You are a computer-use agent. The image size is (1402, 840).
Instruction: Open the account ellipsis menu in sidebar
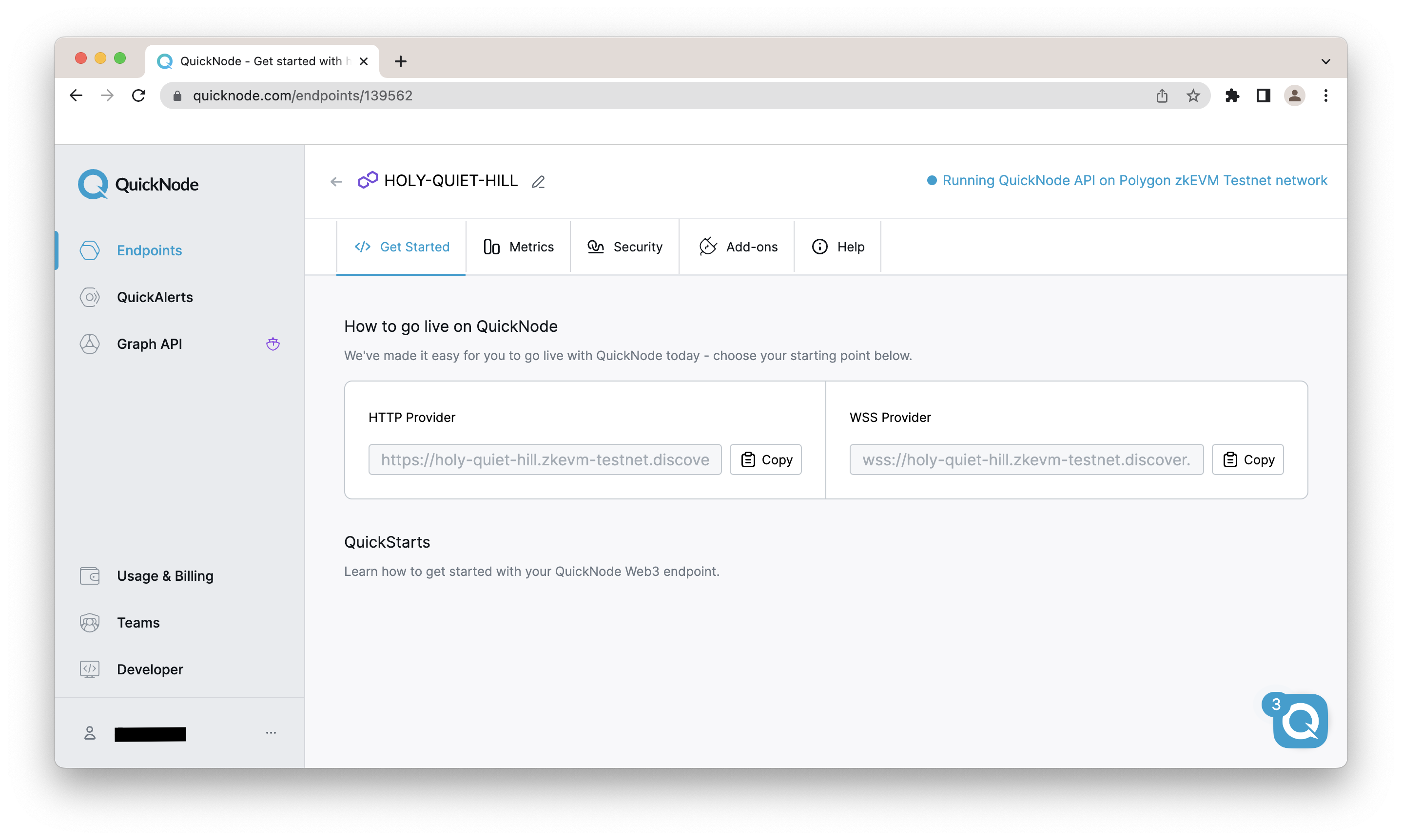[x=271, y=732]
